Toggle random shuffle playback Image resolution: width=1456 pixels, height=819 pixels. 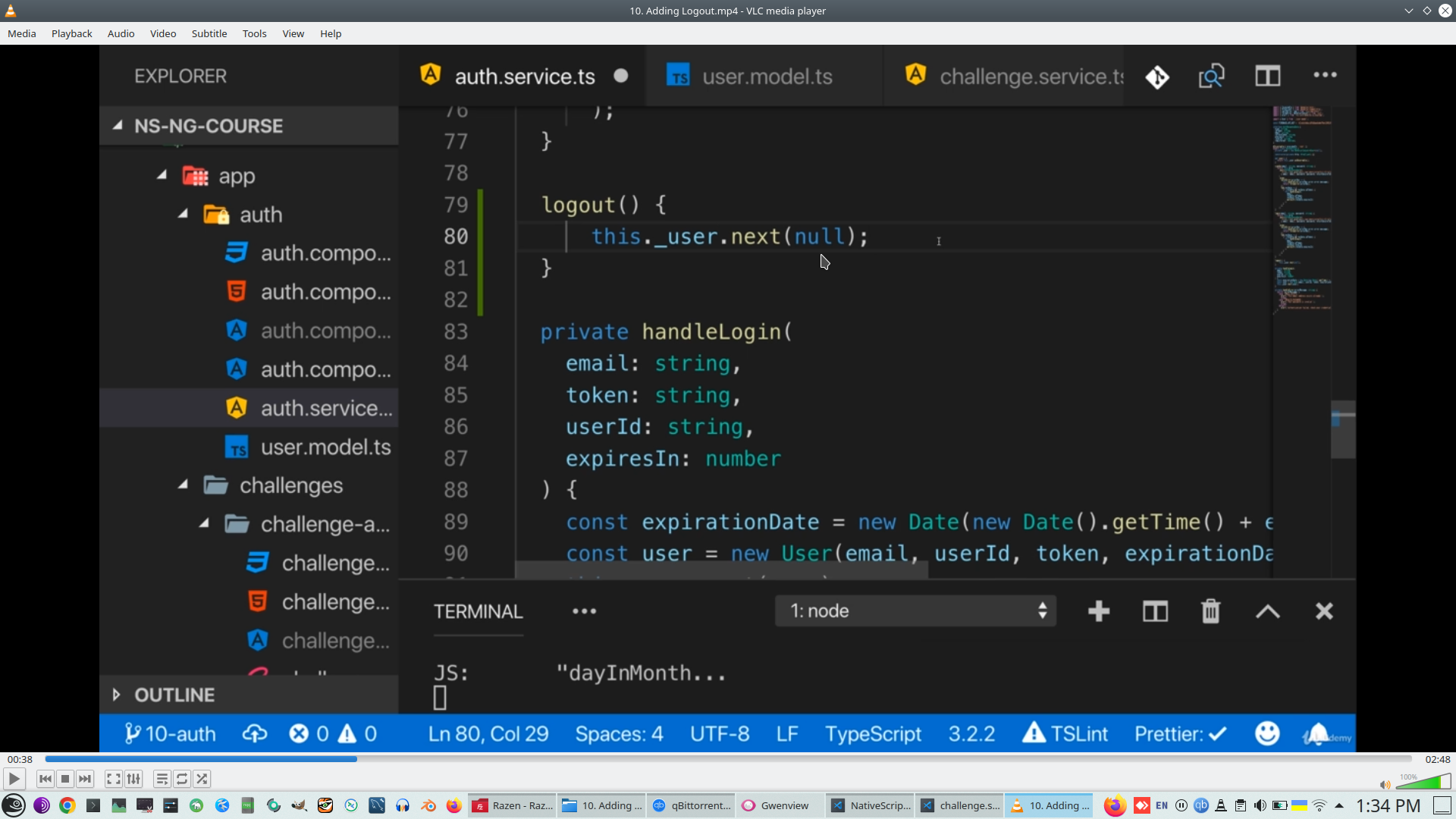[x=202, y=779]
